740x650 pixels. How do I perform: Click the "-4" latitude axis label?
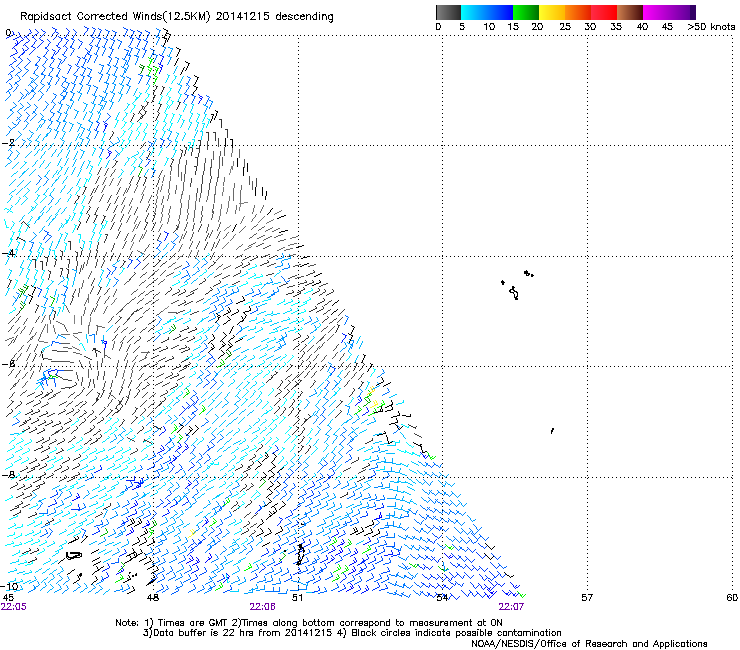pos(8,253)
